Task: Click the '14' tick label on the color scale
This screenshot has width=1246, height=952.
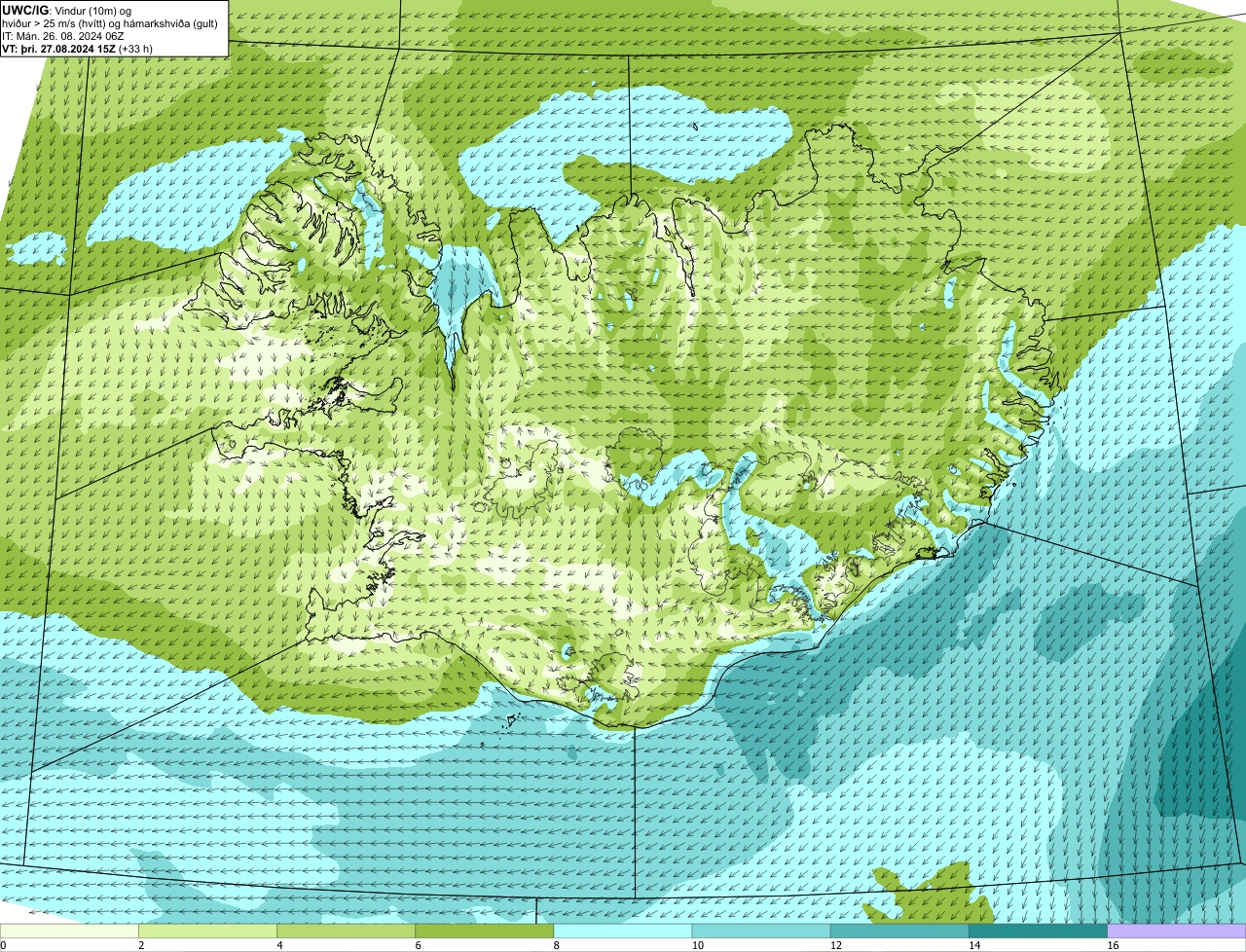Action: point(974,945)
